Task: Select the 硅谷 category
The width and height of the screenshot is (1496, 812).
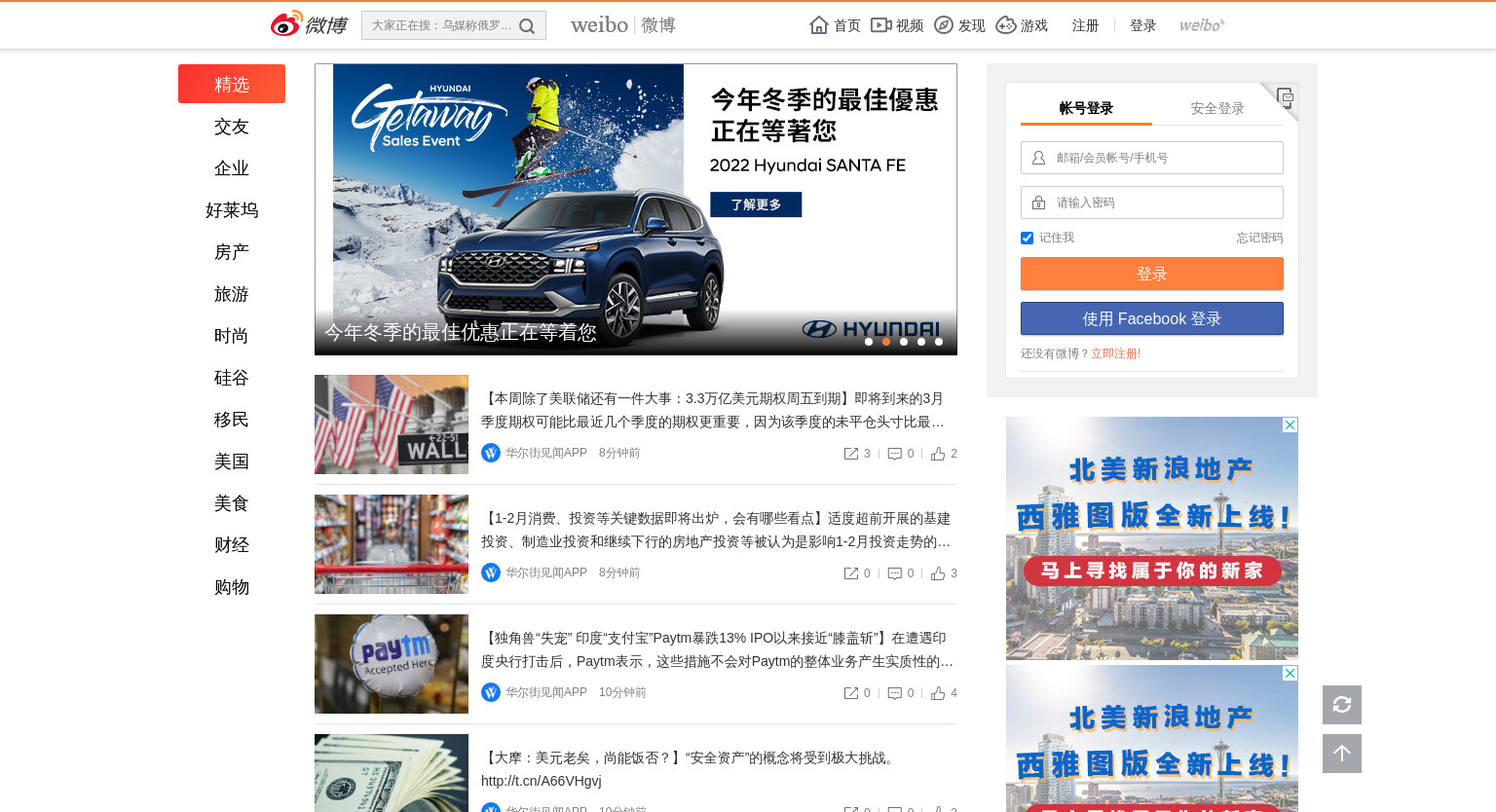Action: point(232,378)
